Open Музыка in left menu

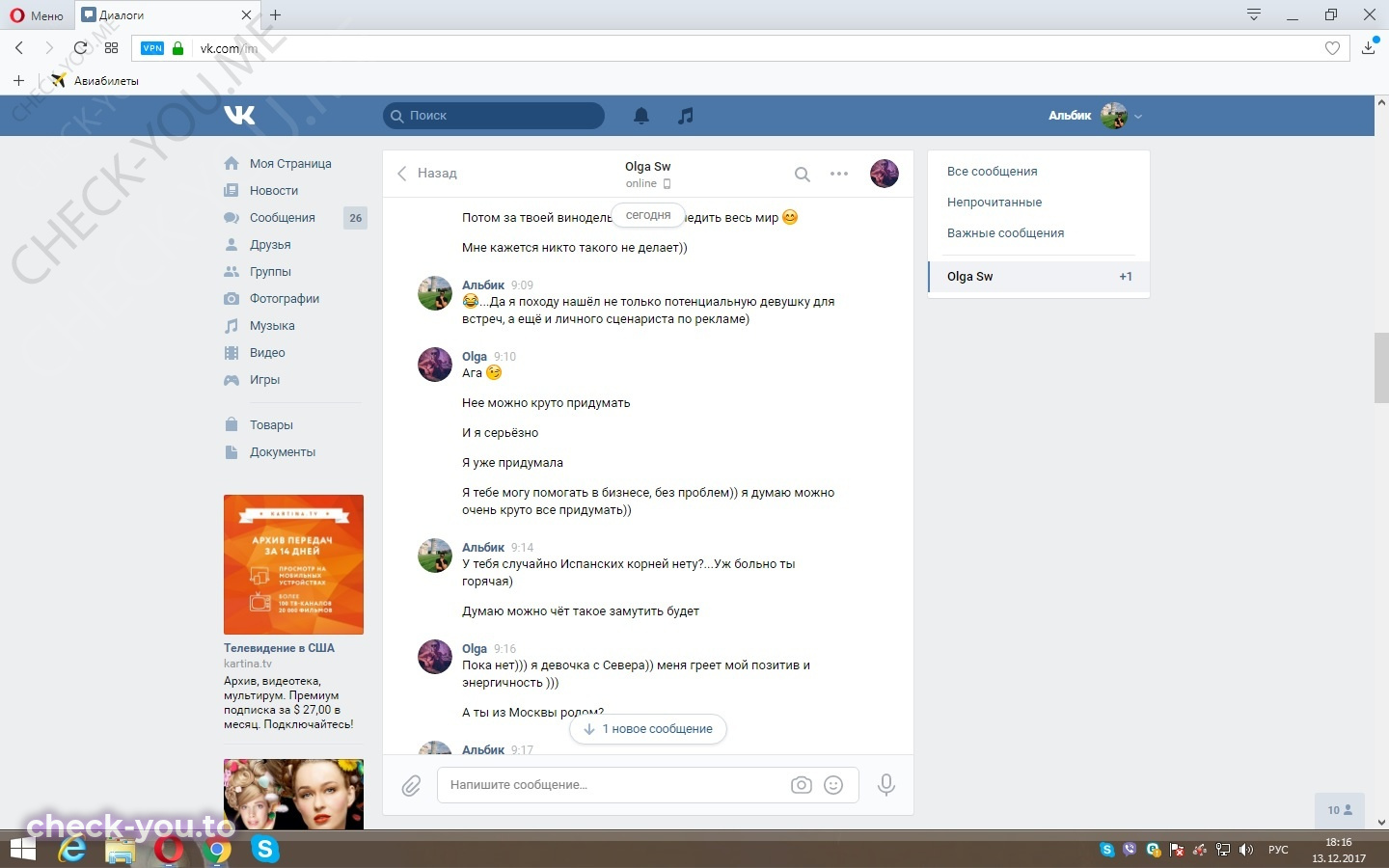(272, 326)
